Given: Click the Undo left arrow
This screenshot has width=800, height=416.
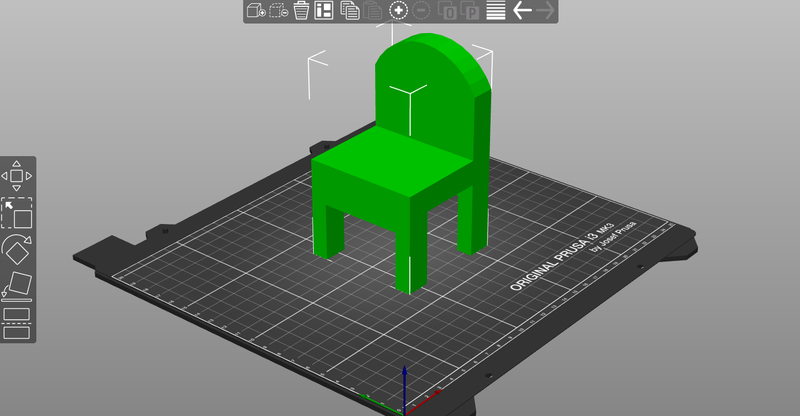Looking at the screenshot, I should [x=522, y=10].
